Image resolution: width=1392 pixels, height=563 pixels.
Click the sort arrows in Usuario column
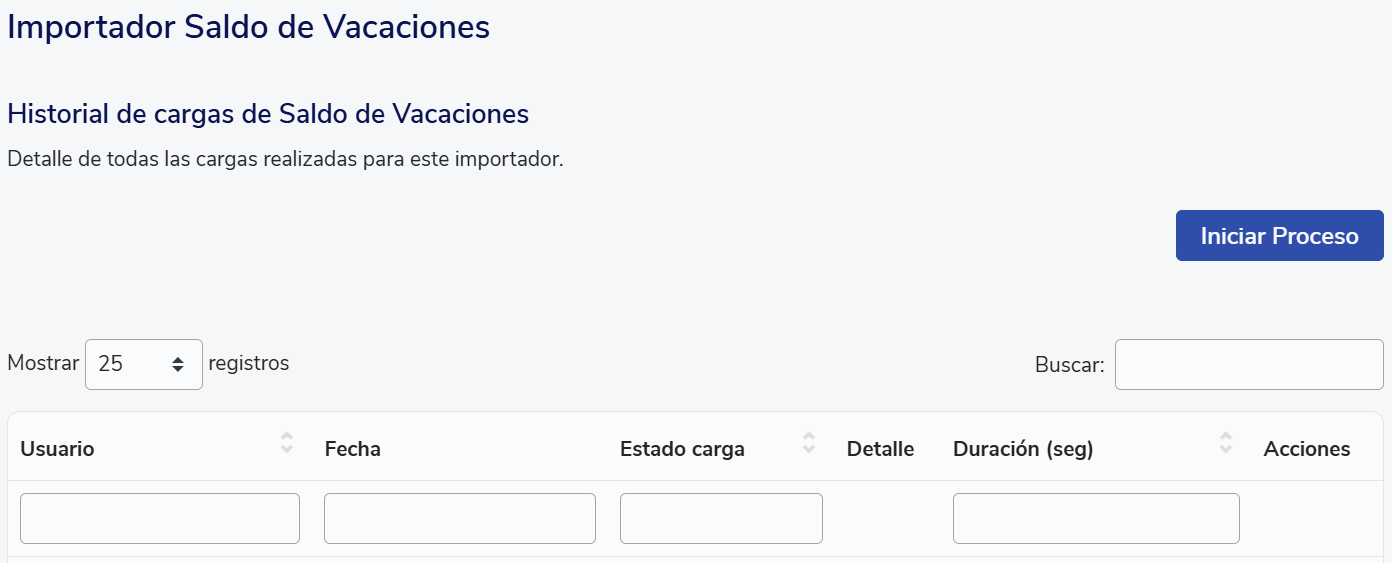(x=287, y=443)
